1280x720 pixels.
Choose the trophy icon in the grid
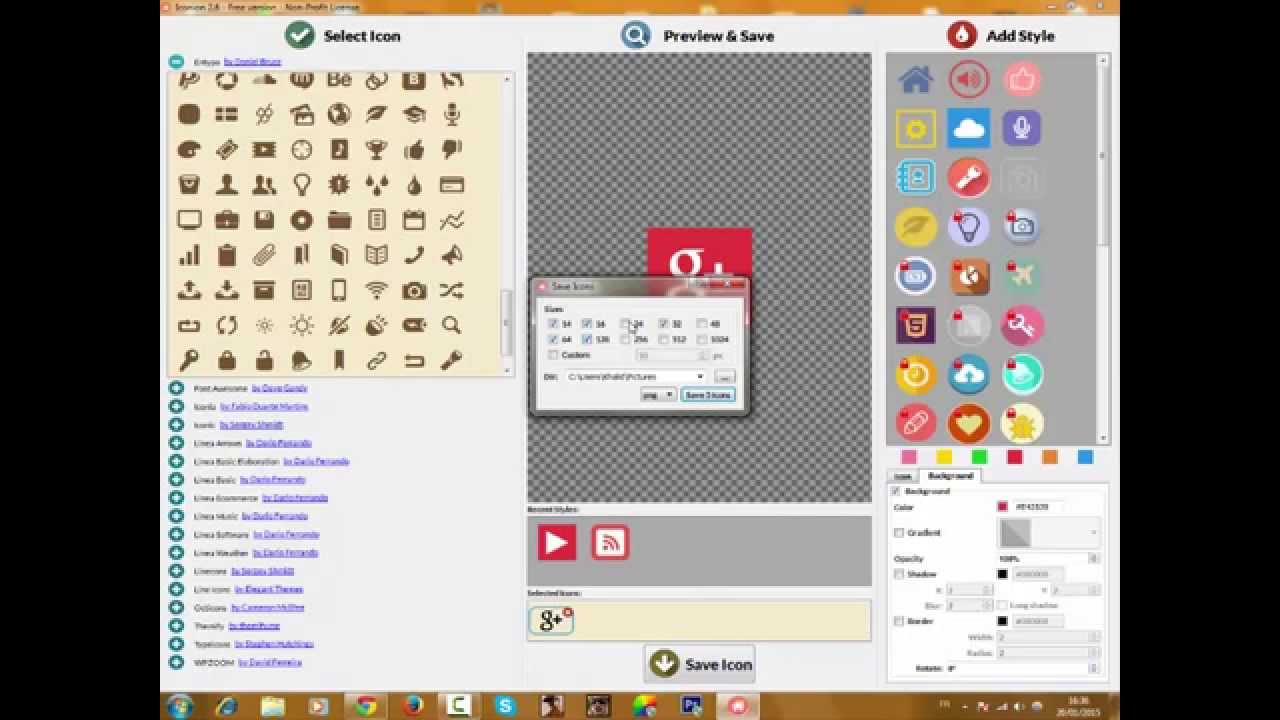[376, 150]
